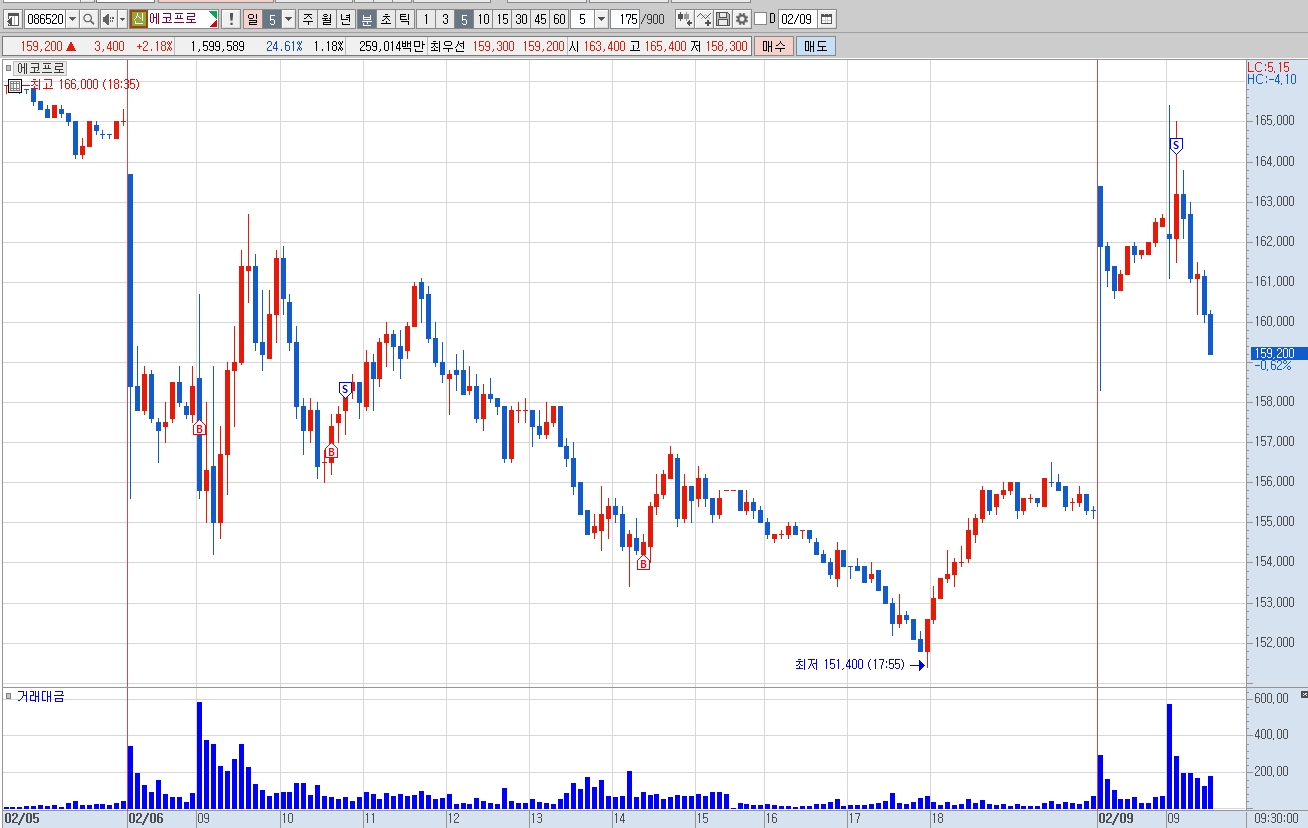Select the 일 (daily) chart period toggle
Image resolution: width=1308 pixels, height=828 pixels.
[x=253, y=19]
